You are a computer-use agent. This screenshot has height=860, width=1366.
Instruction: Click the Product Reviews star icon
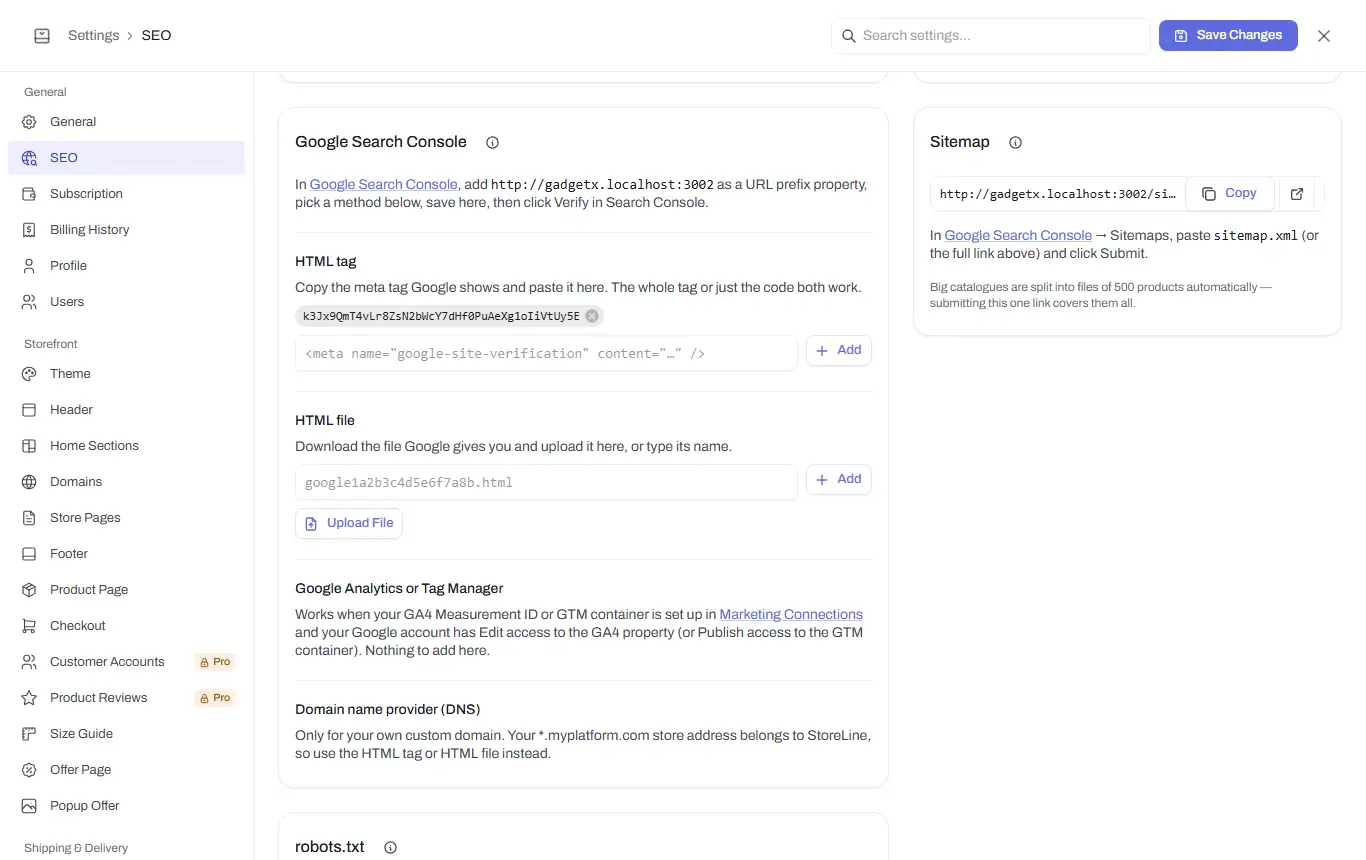pos(30,698)
